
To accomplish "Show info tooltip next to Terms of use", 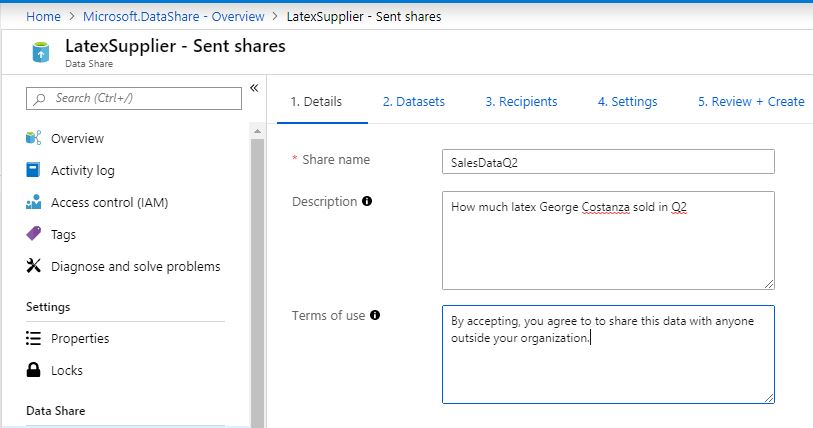I will click(375, 315).
